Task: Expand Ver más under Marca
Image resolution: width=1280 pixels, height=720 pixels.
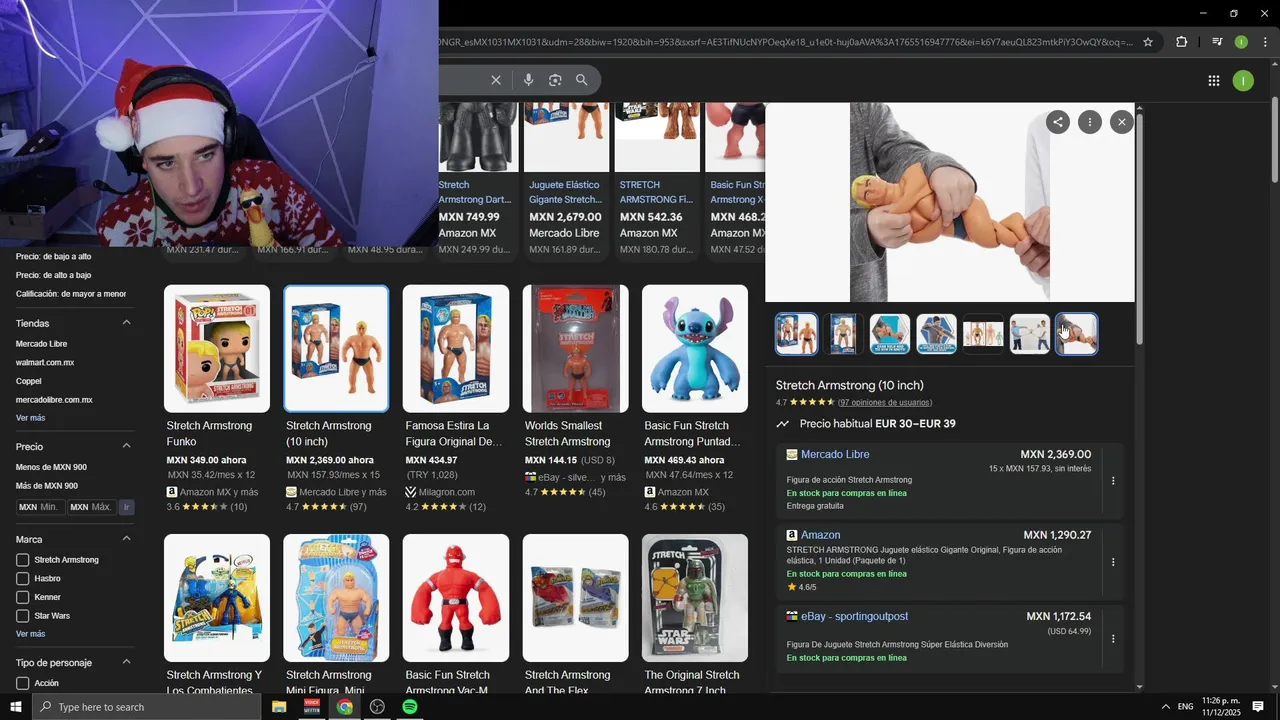Action: coord(30,634)
